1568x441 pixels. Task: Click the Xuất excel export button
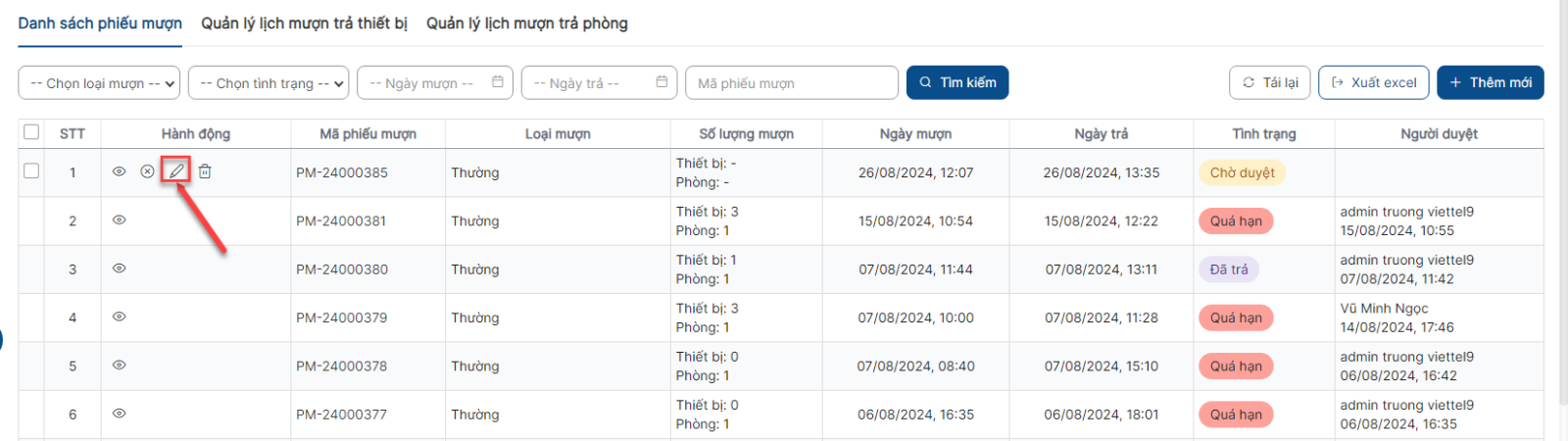tap(1374, 83)
